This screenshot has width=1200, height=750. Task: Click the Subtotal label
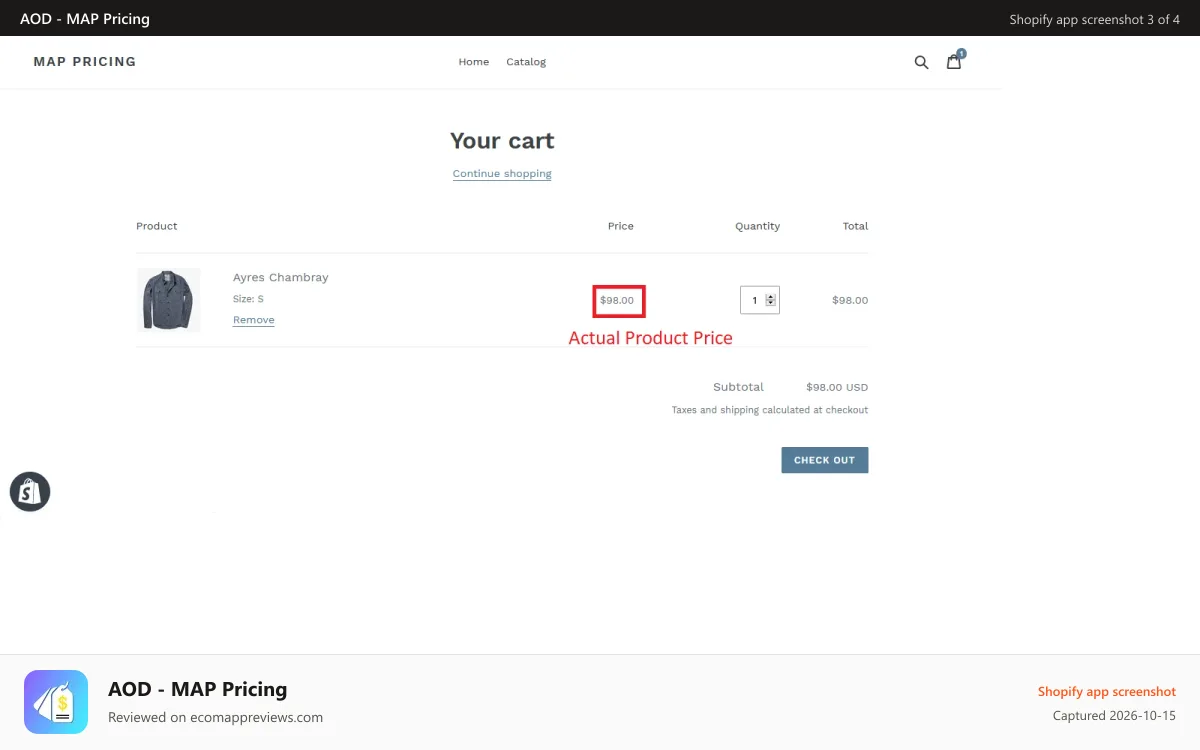tap(738, 387)
